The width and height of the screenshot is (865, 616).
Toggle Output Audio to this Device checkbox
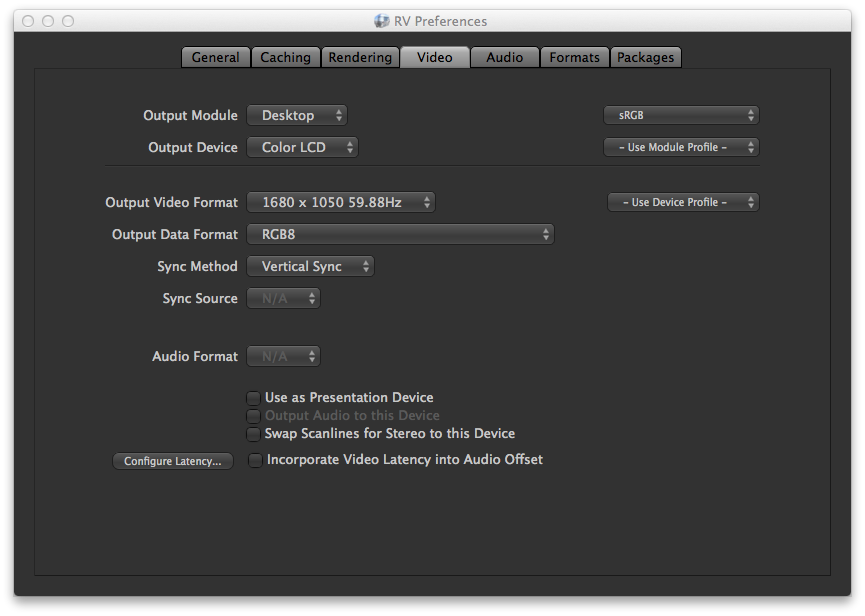[x=253, y=416]
